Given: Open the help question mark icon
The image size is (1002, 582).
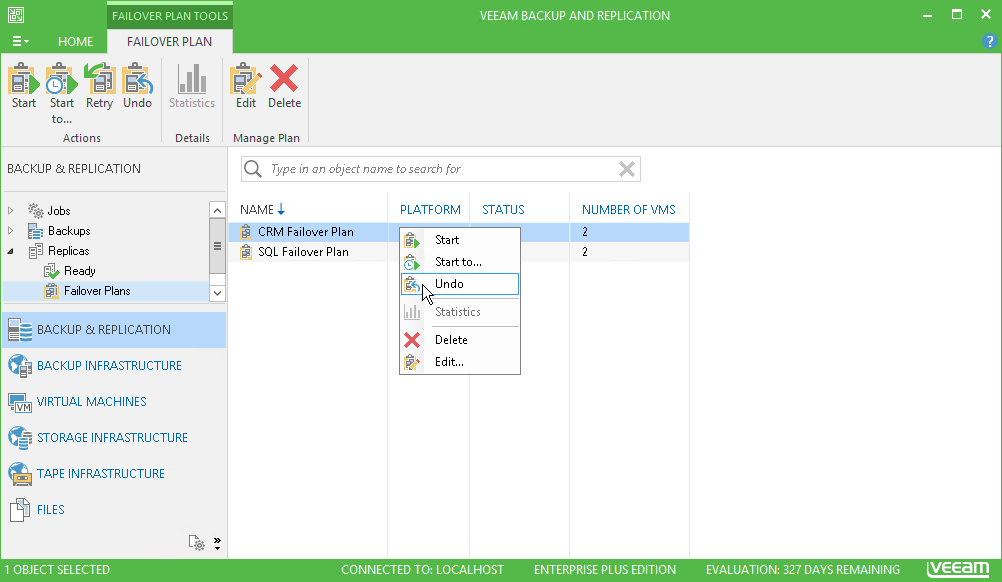Looking at the screenshot, I should pyautogui.click(x=989, y=42).
